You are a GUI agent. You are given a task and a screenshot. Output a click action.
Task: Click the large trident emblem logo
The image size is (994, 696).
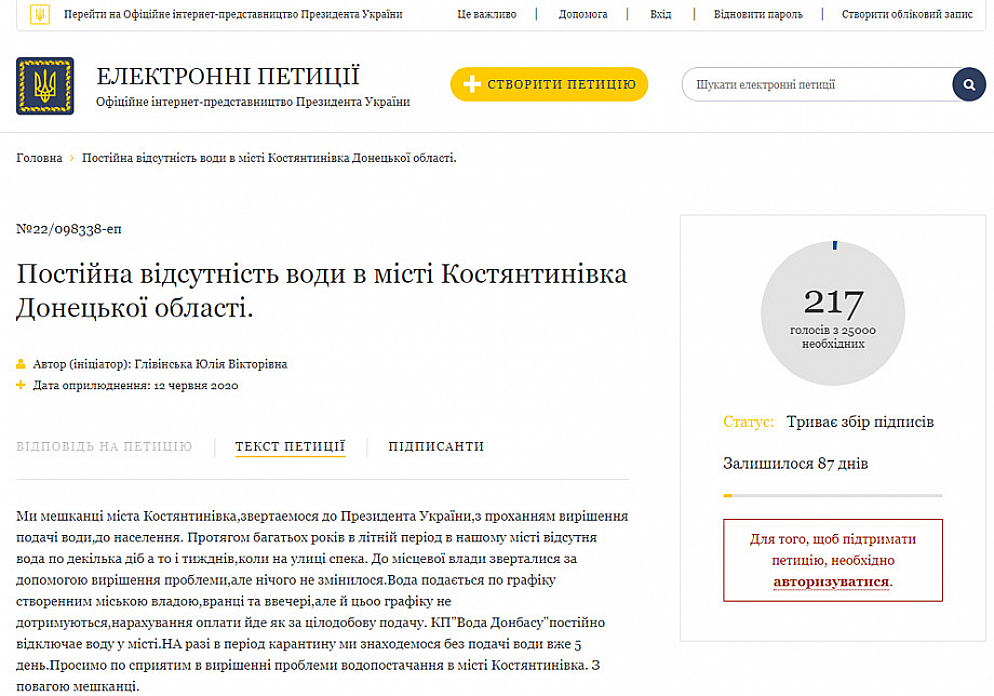tap(45, 86)
